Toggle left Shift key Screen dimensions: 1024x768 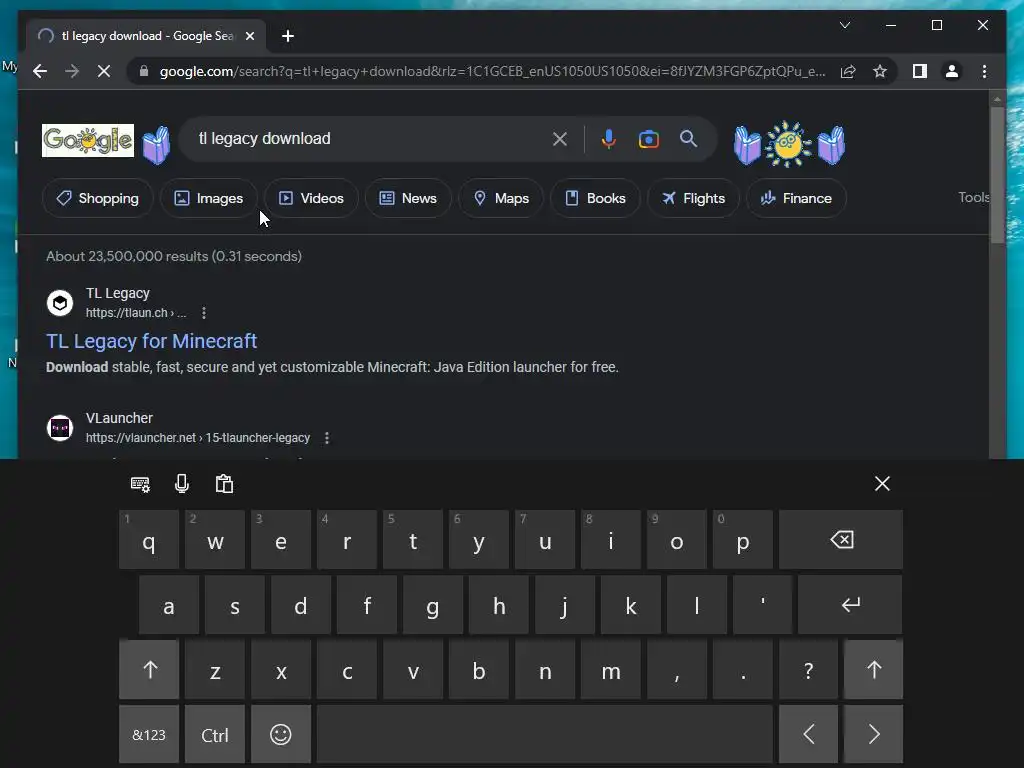pos(149,669)
